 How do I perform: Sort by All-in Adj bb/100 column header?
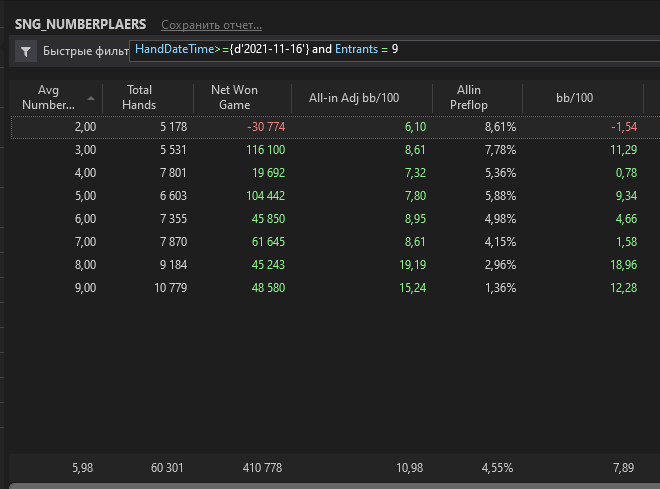coord(354,98)
